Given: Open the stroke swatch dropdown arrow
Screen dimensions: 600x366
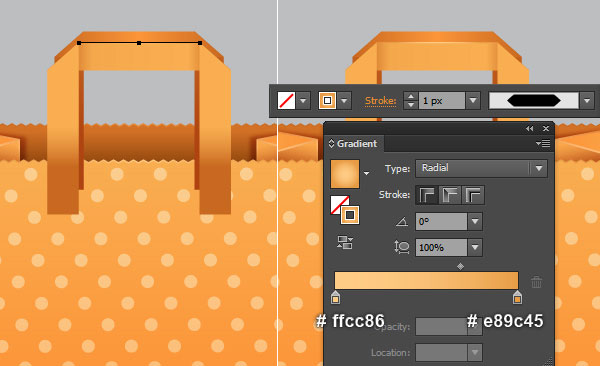Looking at the screenshot, I should pyautogui.click(x=344, y=101).
